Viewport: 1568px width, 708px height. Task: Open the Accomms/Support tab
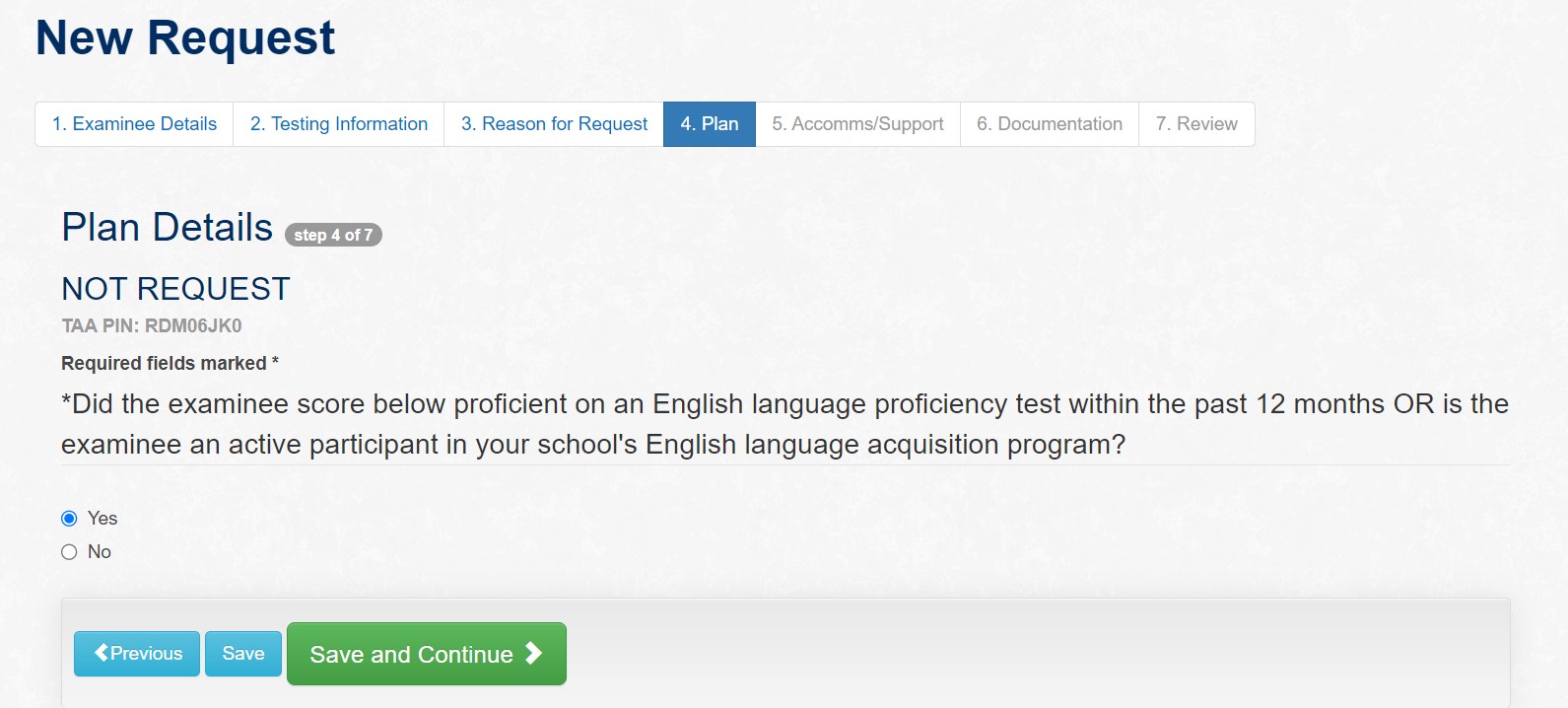point(856,123)
